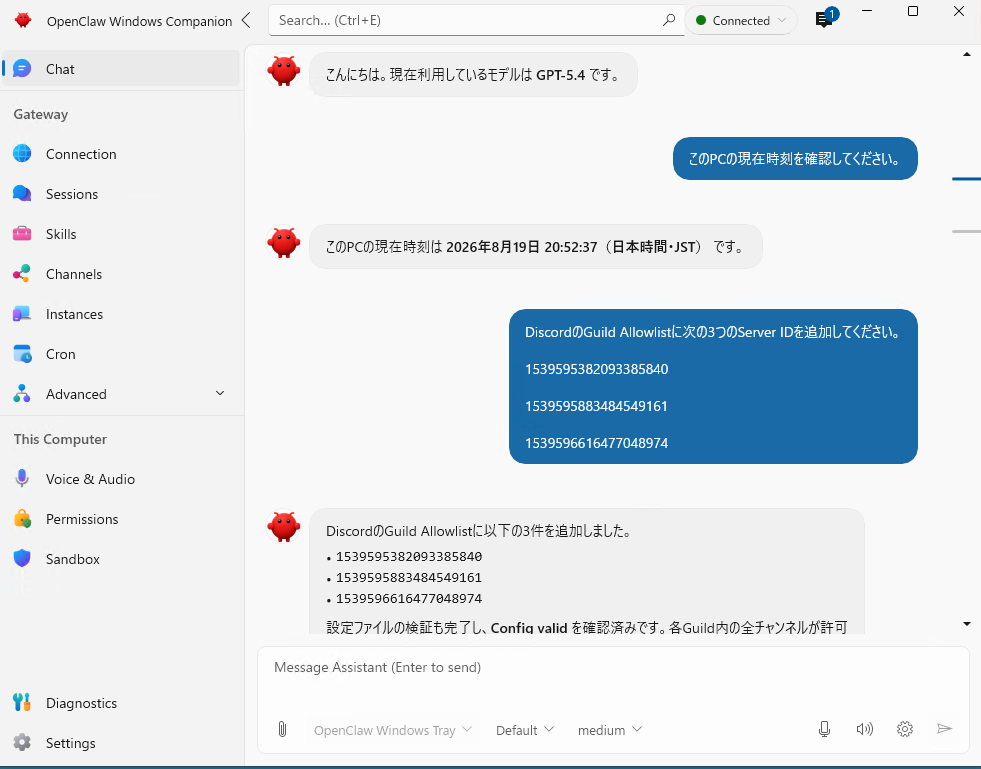Click the GPT-5.4 greeting message
Viewport: 981px width, 769px height.
473,74
